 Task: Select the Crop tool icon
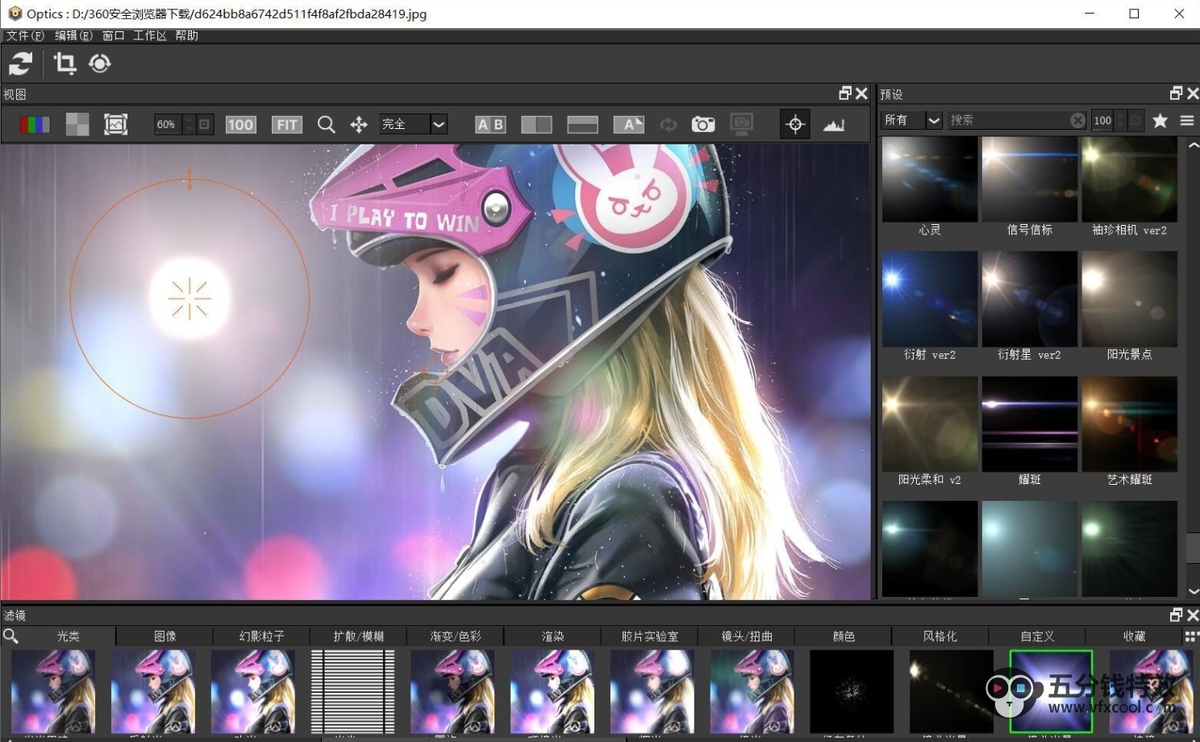[65, 64]
